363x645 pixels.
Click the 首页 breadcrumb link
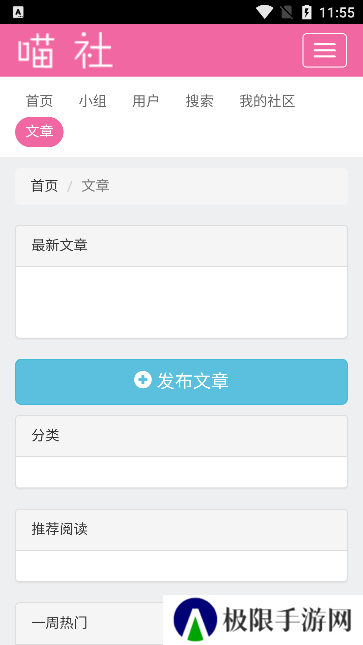44,186
